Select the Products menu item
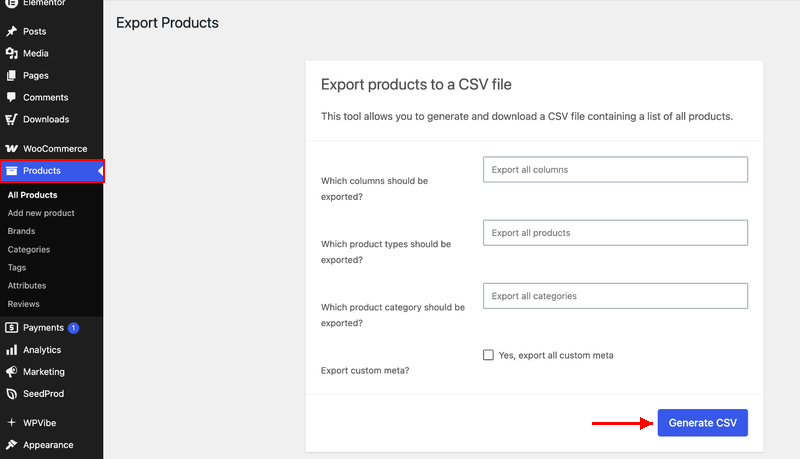800x459 pixels. point(52,171)
